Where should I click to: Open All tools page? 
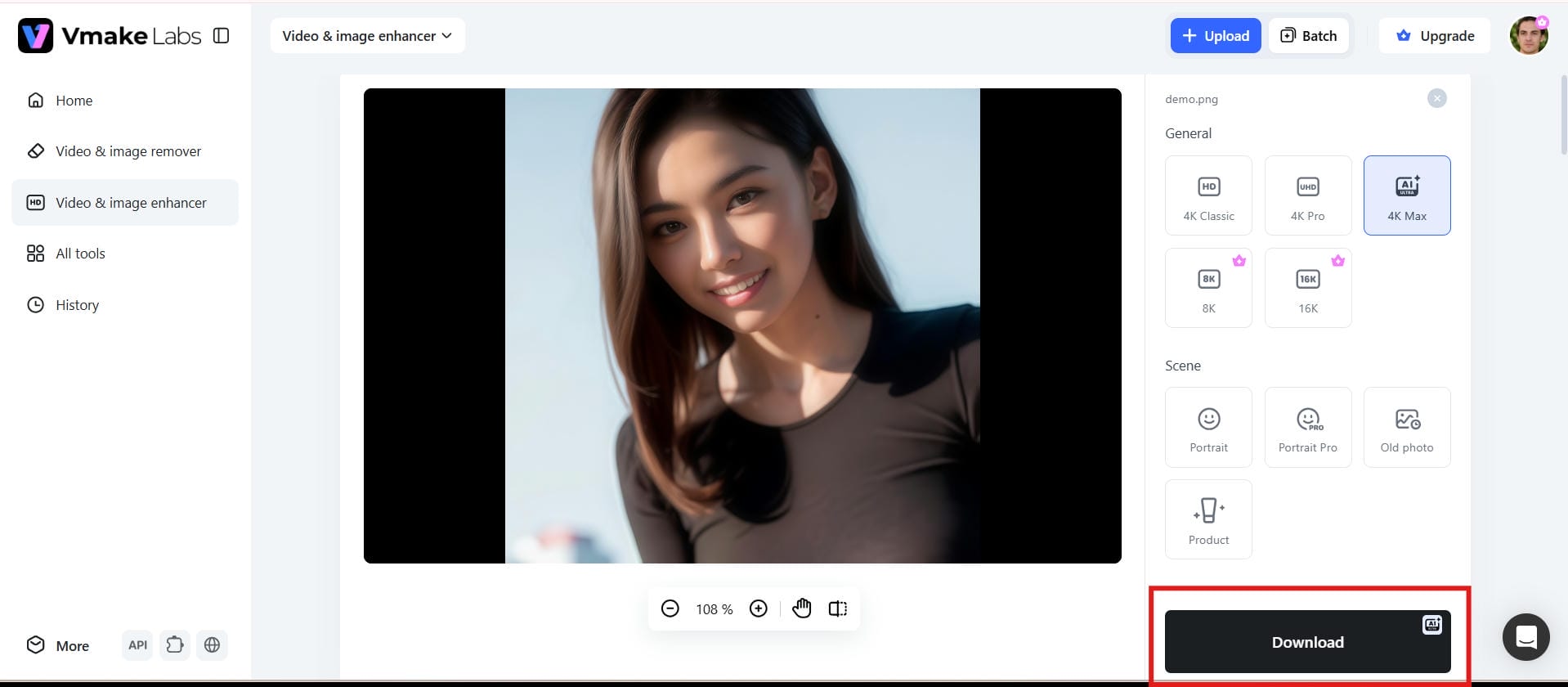(x=125, y=254)
